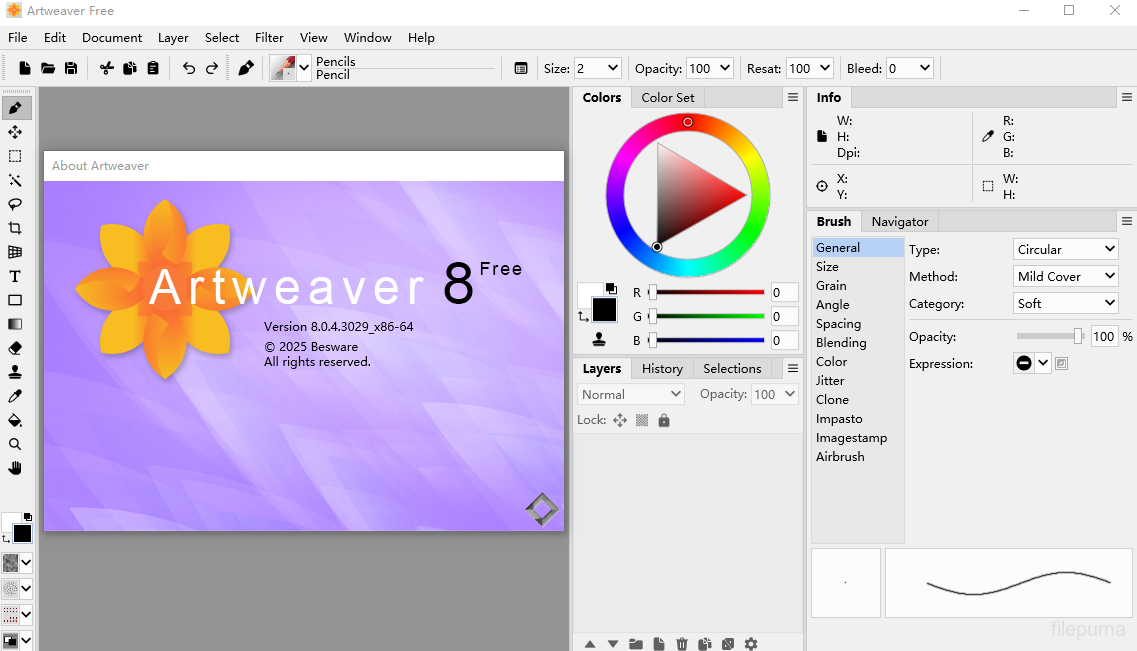Viewport: 1137px width, 651px height.
Task: Toggle the lock-all padlock in Layers
Action: pyautogui.click(x=664, y=420)
